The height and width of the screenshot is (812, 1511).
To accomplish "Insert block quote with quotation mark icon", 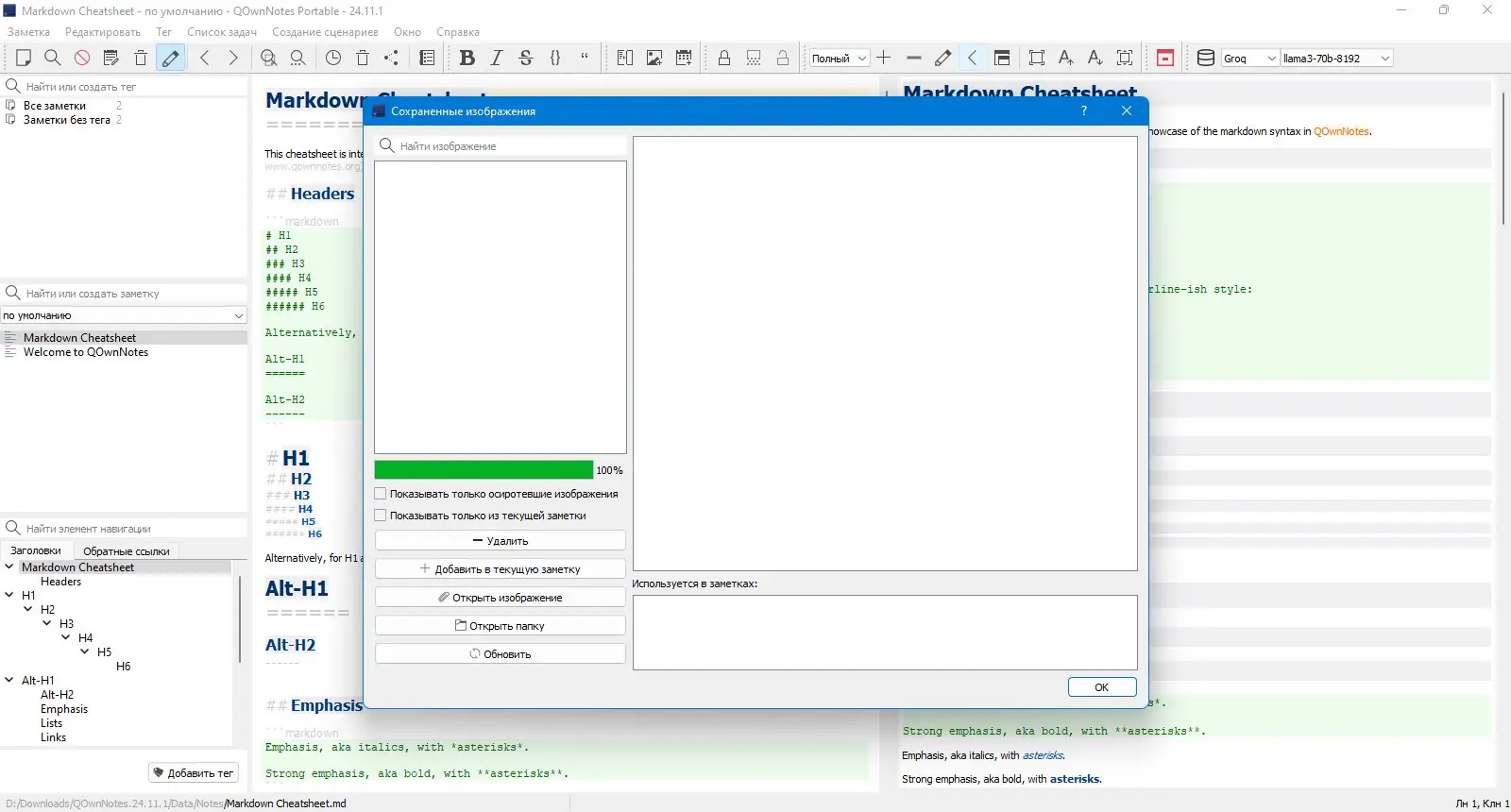I will [x=585, y=58].
